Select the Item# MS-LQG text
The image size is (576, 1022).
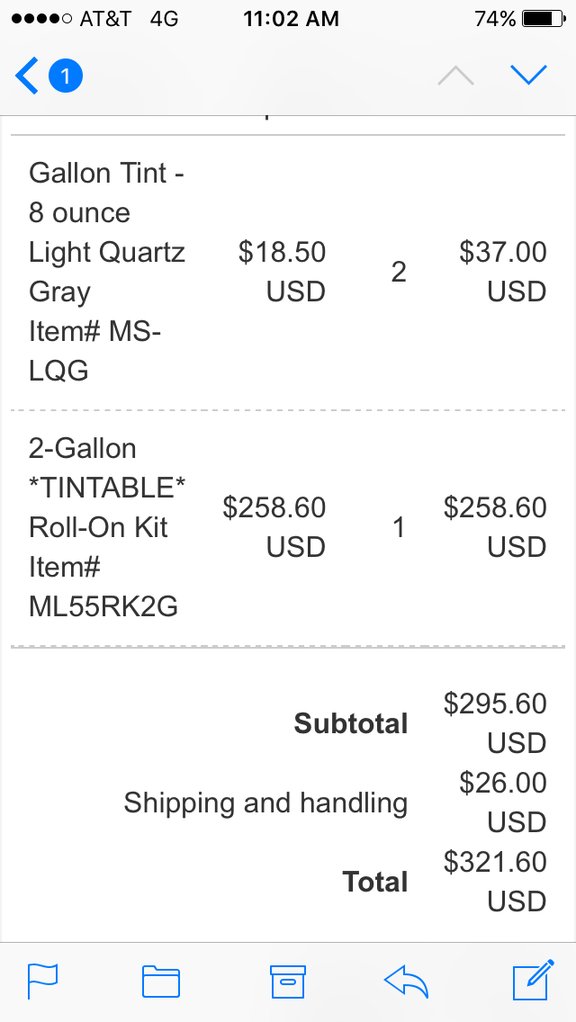click(95, 351)
